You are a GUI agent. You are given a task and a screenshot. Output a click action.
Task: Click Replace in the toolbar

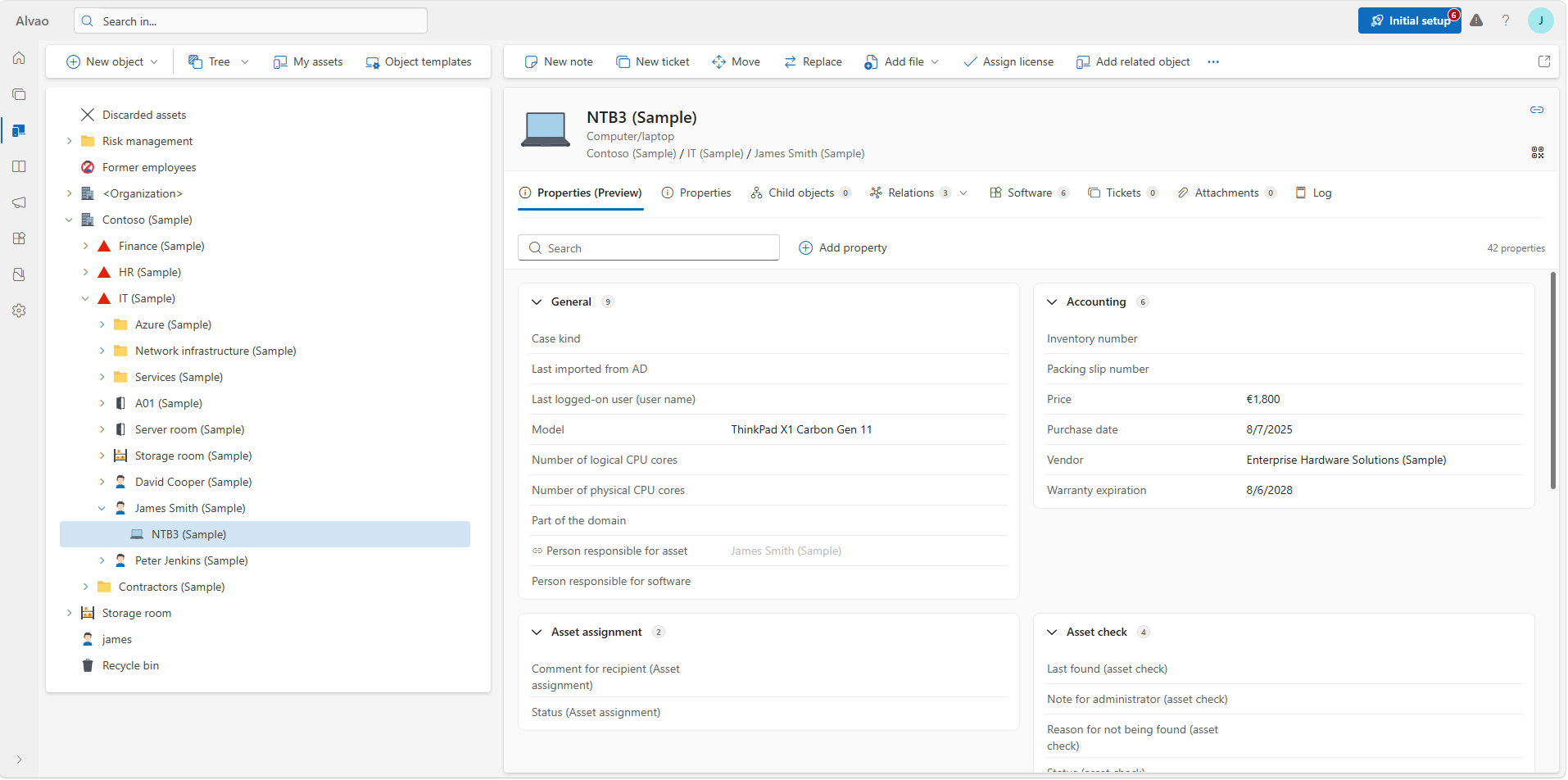click(x=813, y=61)
